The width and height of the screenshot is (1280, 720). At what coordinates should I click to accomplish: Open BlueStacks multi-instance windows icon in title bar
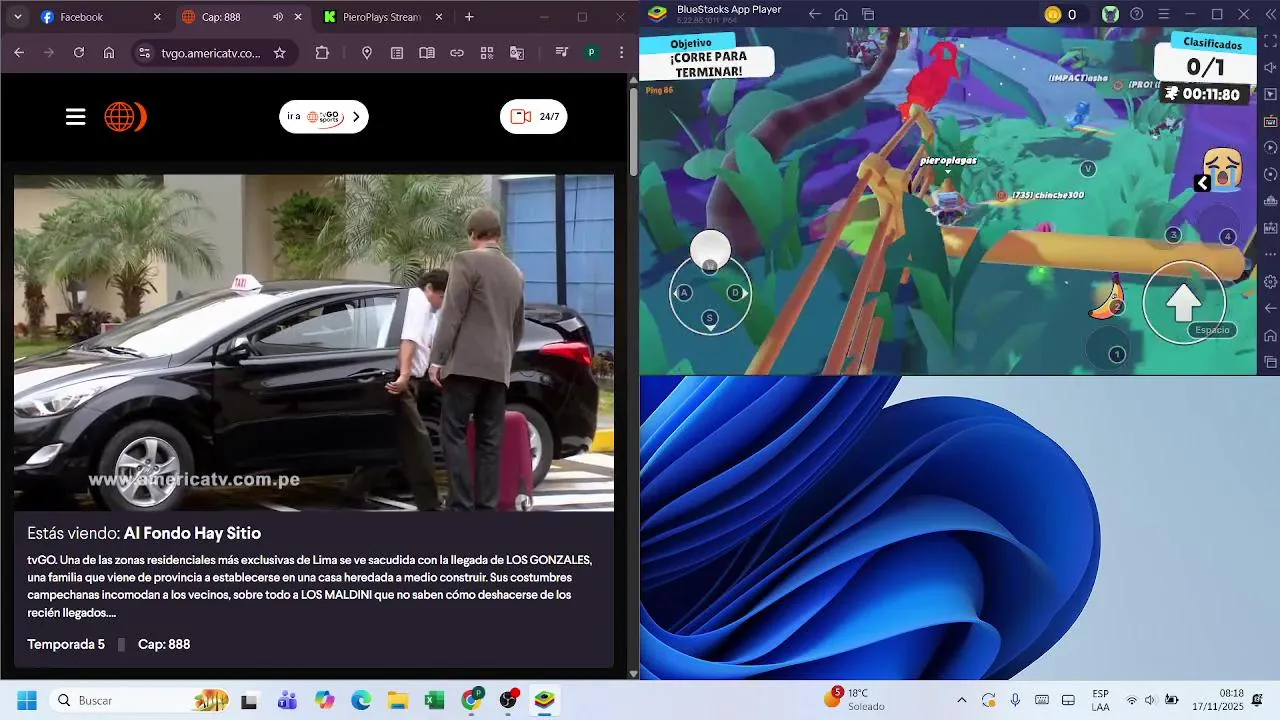click(x=867, y=14)
